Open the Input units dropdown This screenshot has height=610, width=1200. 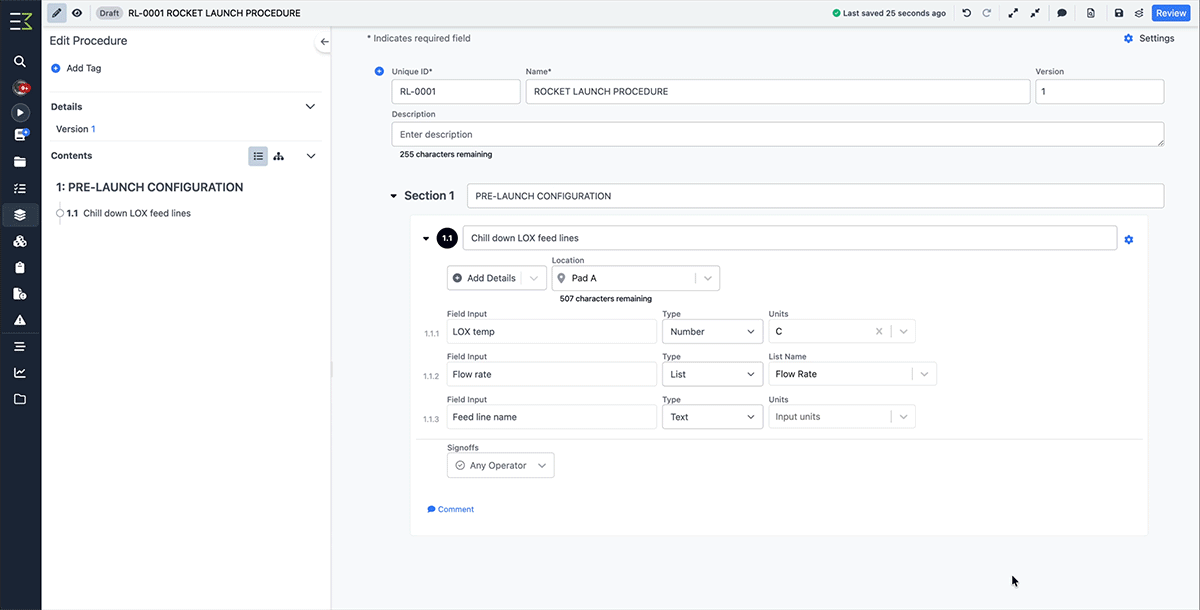click(x=842, y=416)
